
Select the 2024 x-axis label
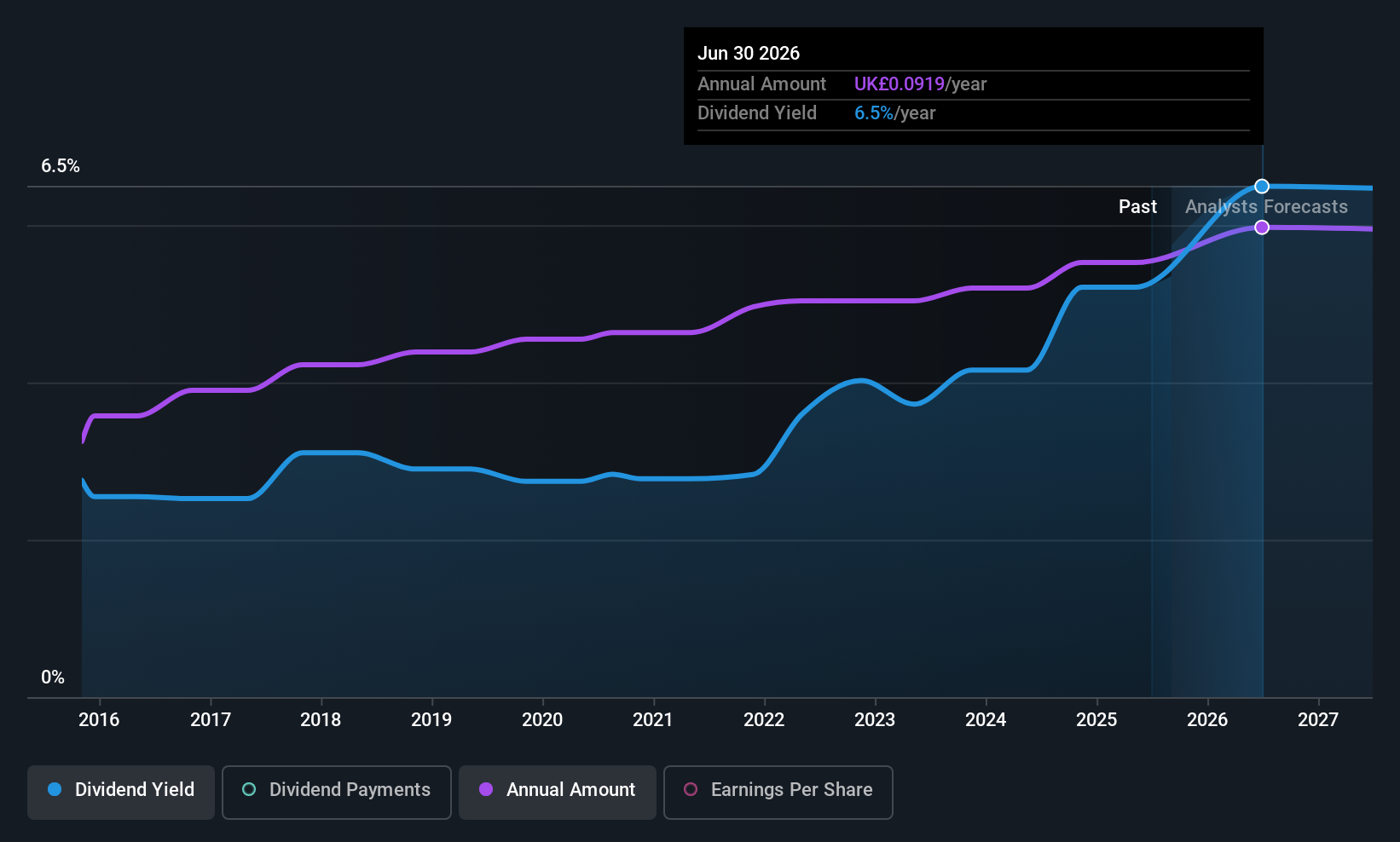tap(986, 720)
